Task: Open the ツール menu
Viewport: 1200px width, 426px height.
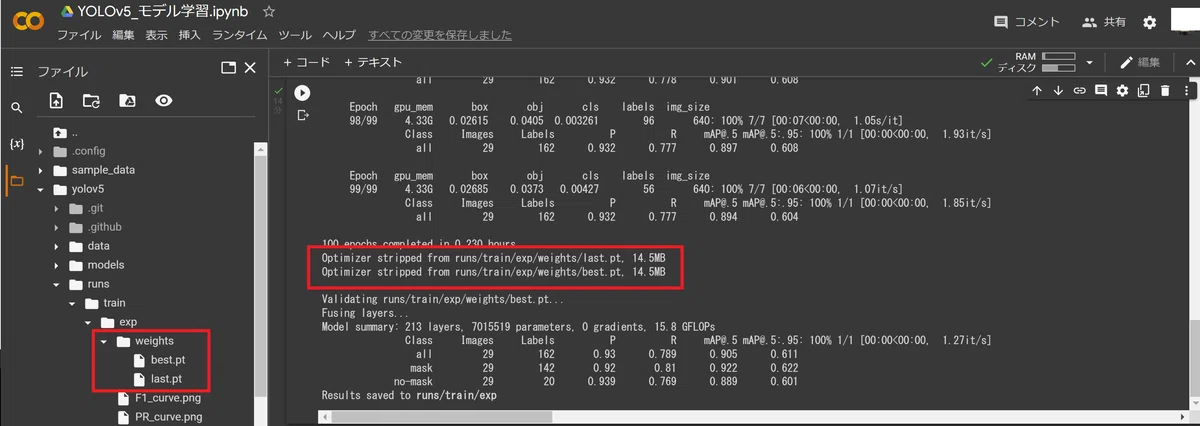Action: pos(295,35)
